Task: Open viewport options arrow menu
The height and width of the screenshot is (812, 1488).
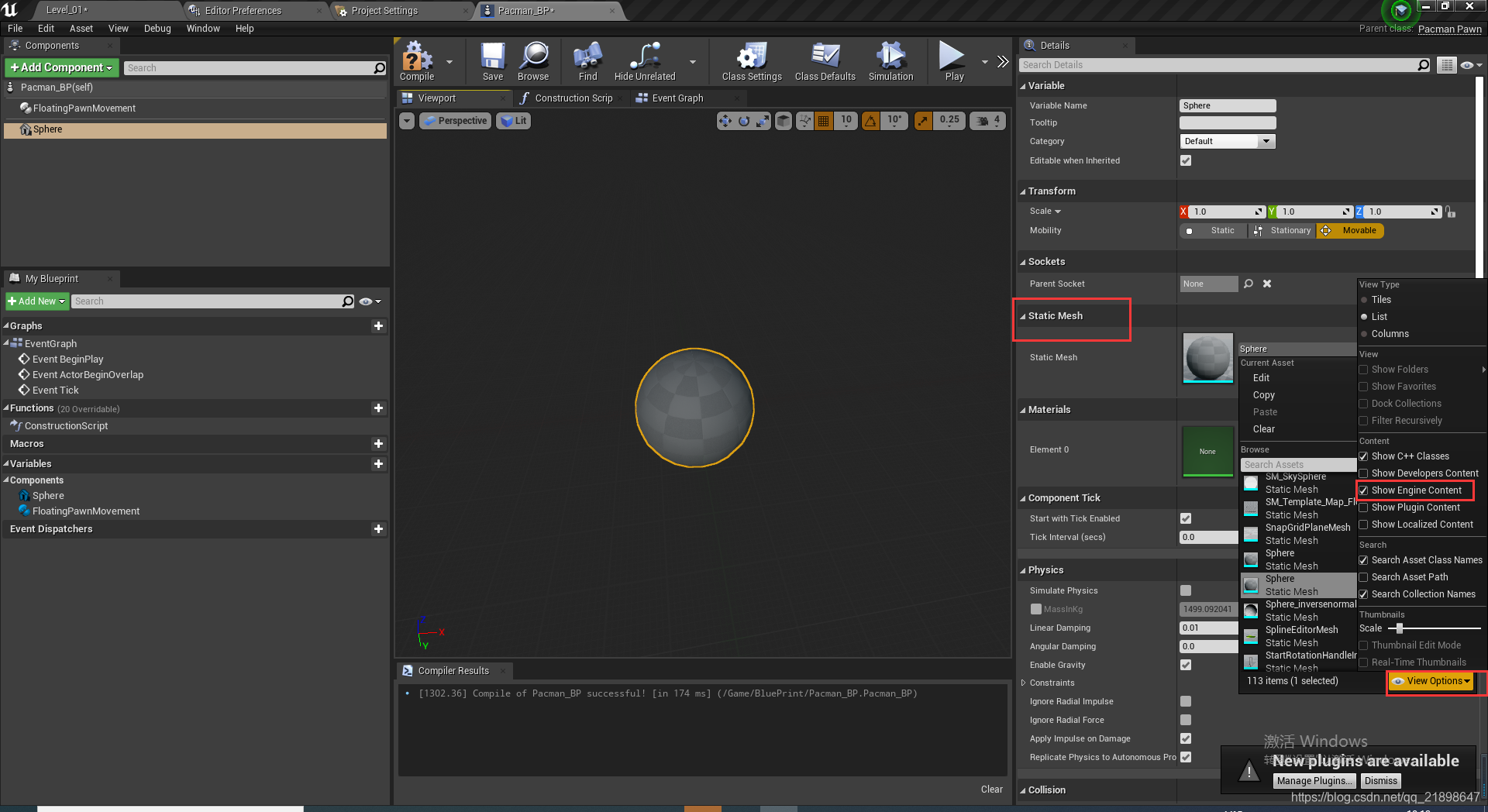Action: pos(407,121)
